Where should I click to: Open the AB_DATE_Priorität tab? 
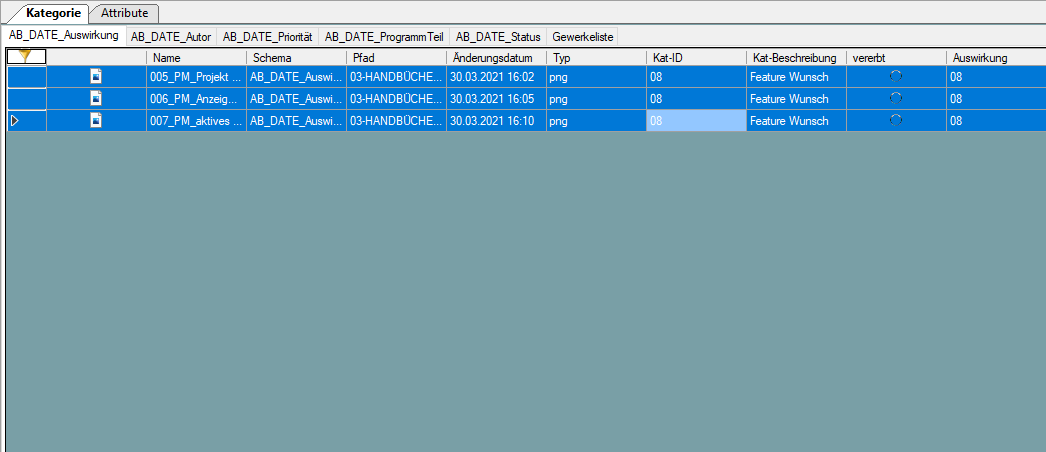268,37
